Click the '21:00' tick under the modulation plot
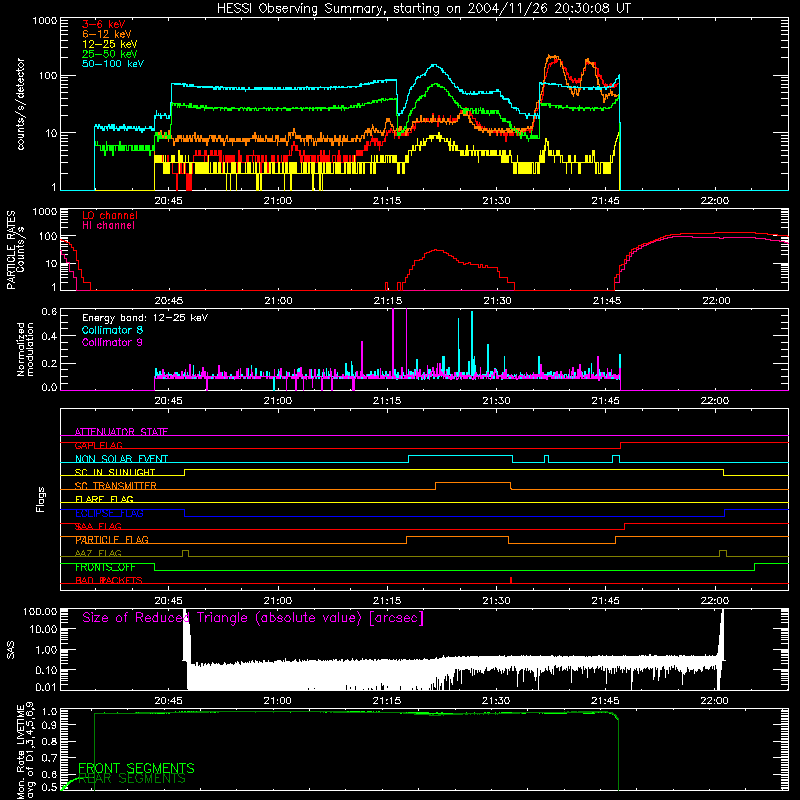The width and height of the screenshot is (800, 800). [278, 401]
